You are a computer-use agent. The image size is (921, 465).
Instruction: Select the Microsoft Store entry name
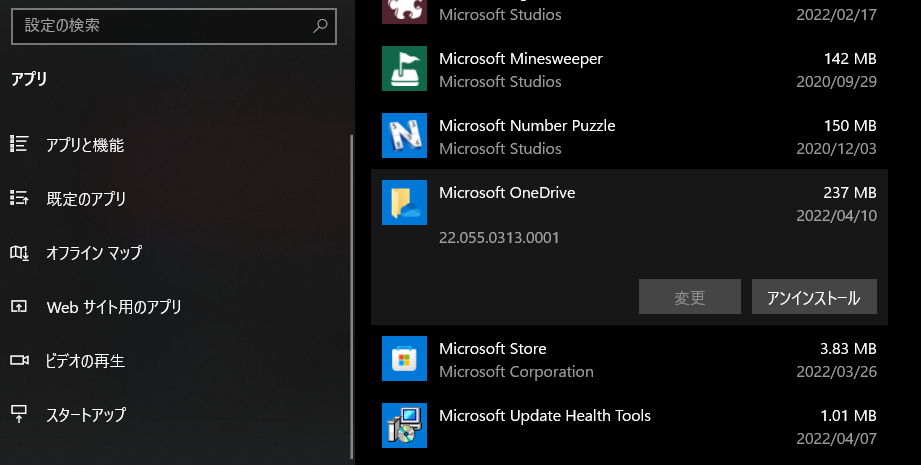pyautogui.click(x=493, y=349)
